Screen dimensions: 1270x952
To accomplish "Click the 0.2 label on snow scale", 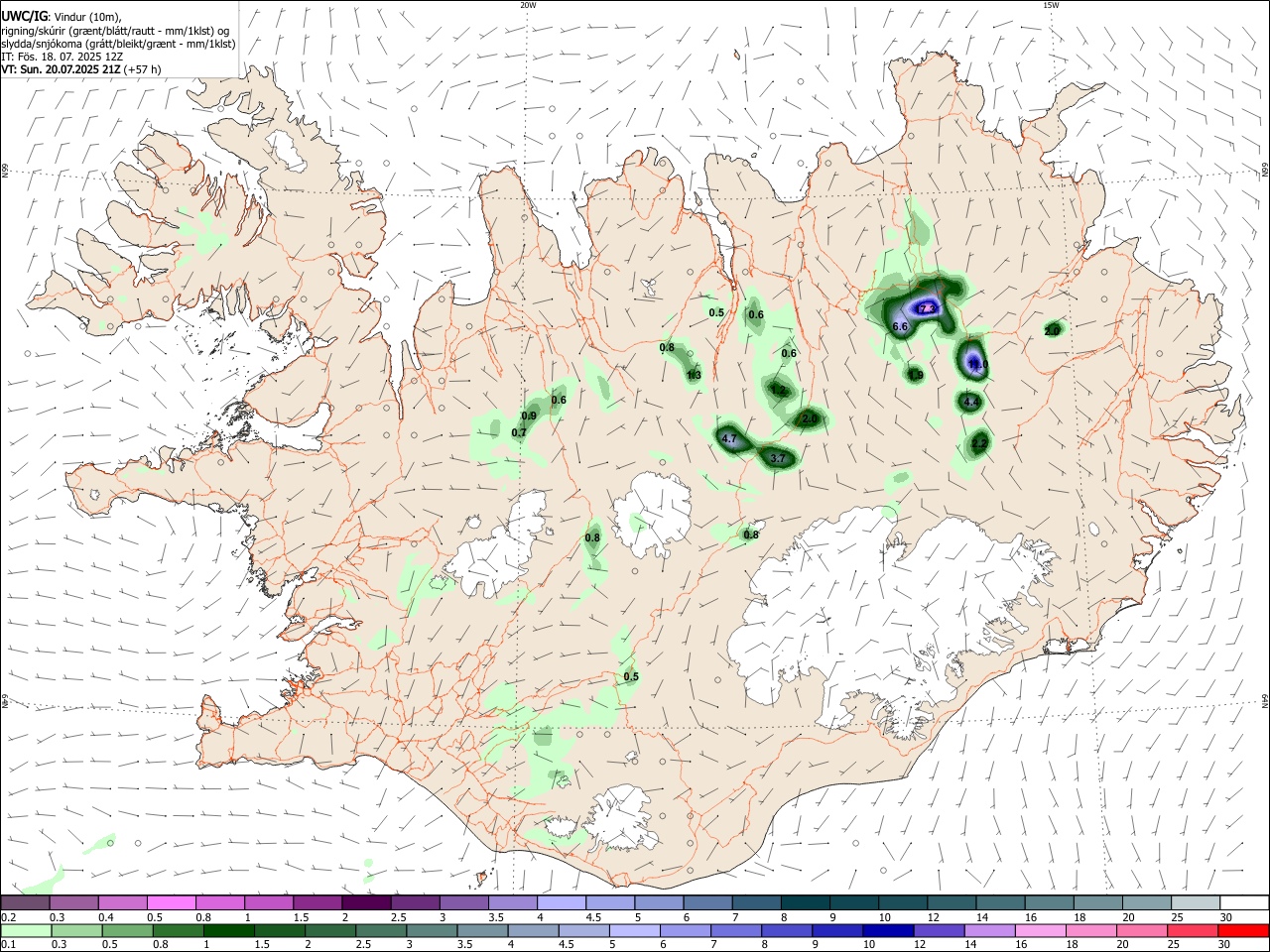I will click(x=8, y=916).
